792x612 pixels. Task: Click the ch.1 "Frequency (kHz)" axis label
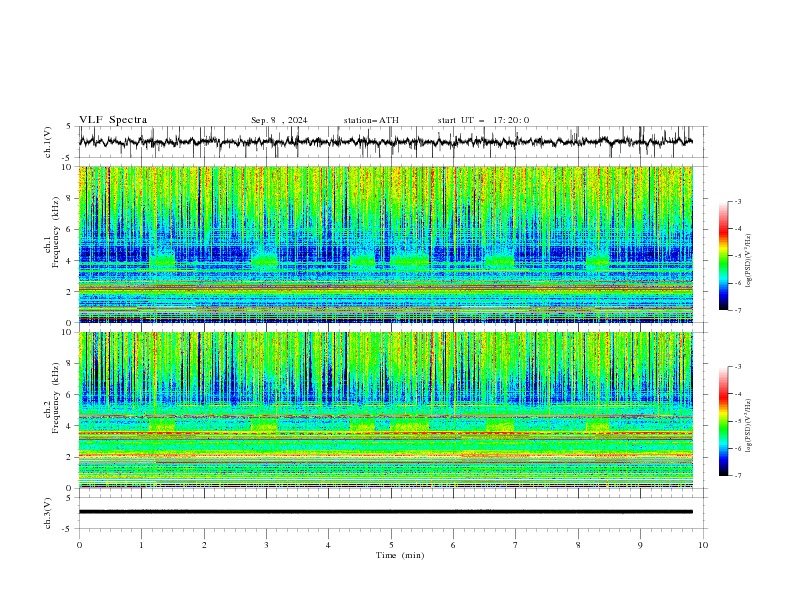coord(56,233)
